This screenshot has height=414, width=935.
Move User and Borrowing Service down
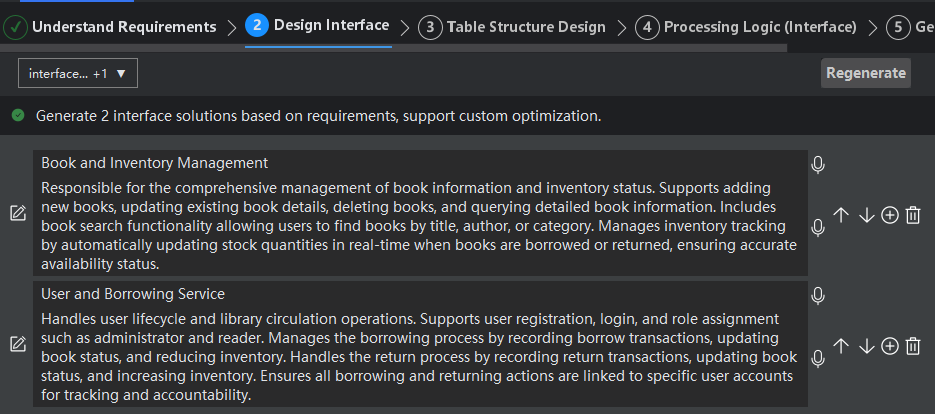866,346
